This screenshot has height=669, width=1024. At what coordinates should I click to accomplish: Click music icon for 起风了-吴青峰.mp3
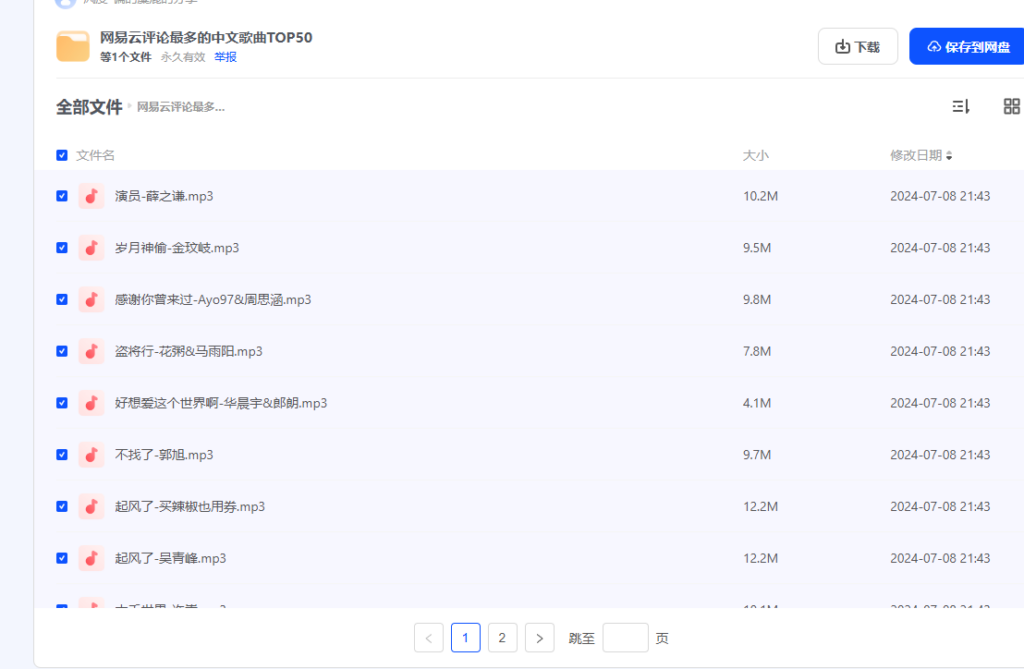pyautogui.click(x=91, y=558)
